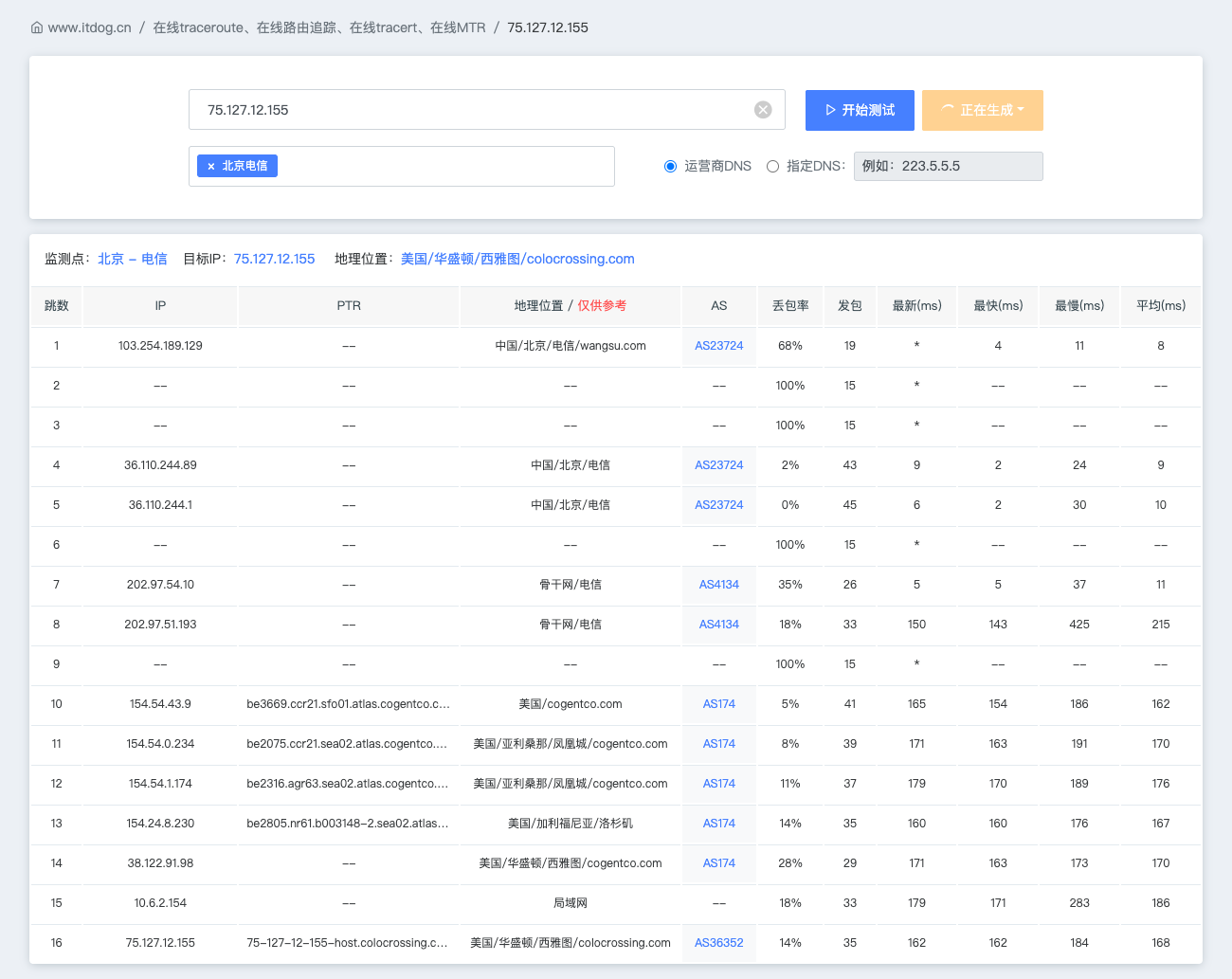Click 425 slowest value in hop 8
The image size is (1232, 979).
(x=1079, y=625)
